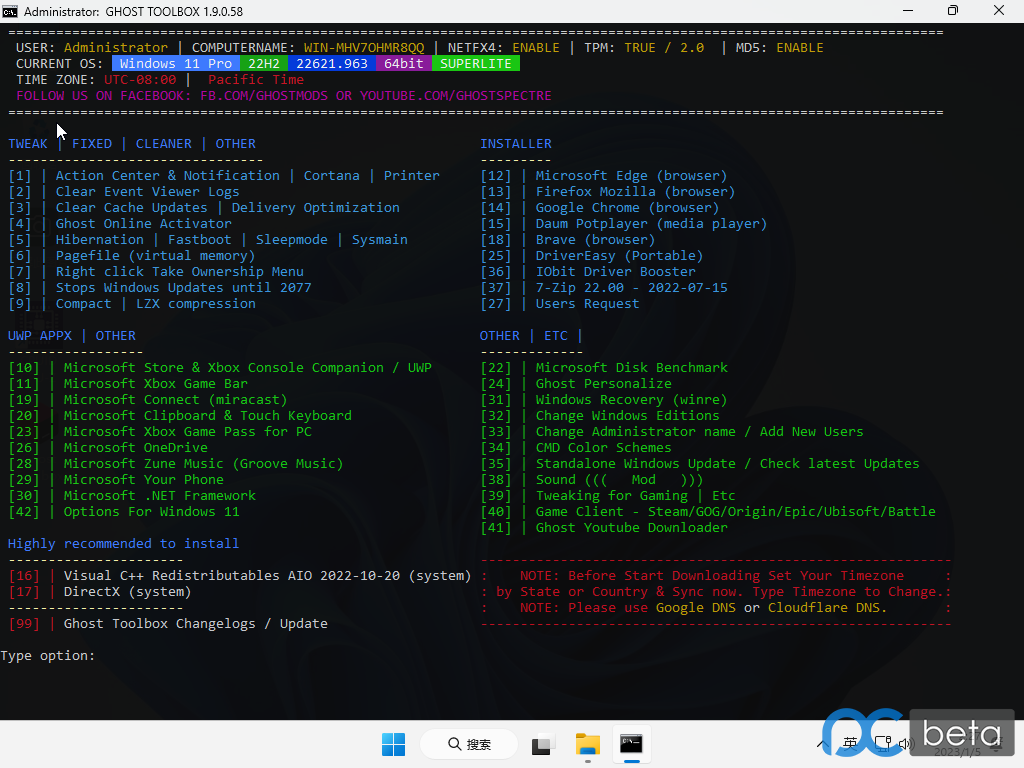Open the Windows Start menu
This screenshot has width=1024, height=768.
click(393, 744)
